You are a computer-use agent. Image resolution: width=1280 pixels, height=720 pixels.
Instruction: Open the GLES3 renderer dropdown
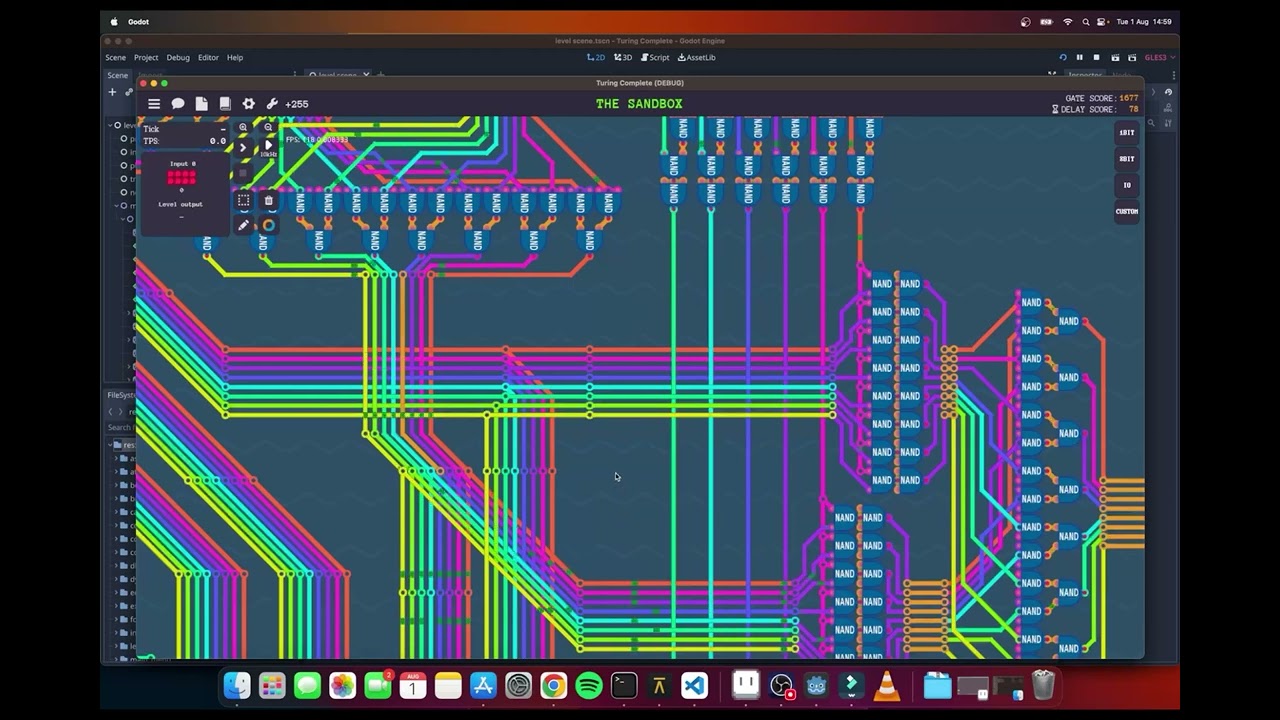(x=1159, y=57)
